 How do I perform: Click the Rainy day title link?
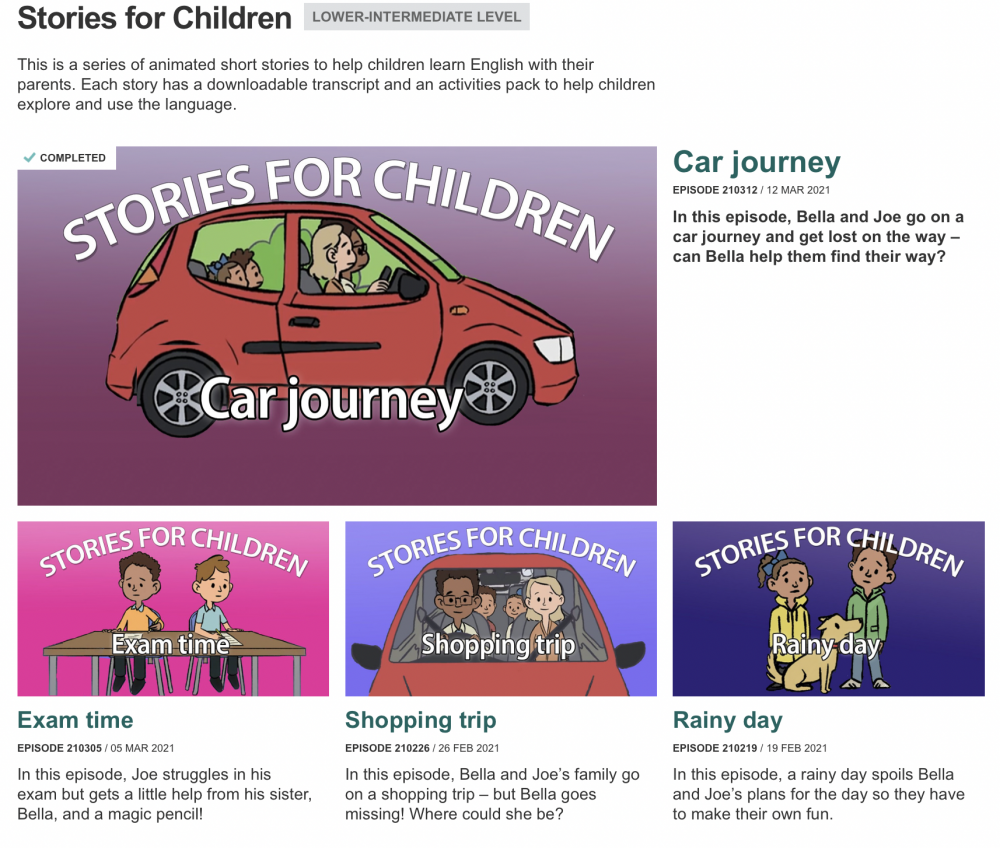pyautogui.click(x=727, y=720)
